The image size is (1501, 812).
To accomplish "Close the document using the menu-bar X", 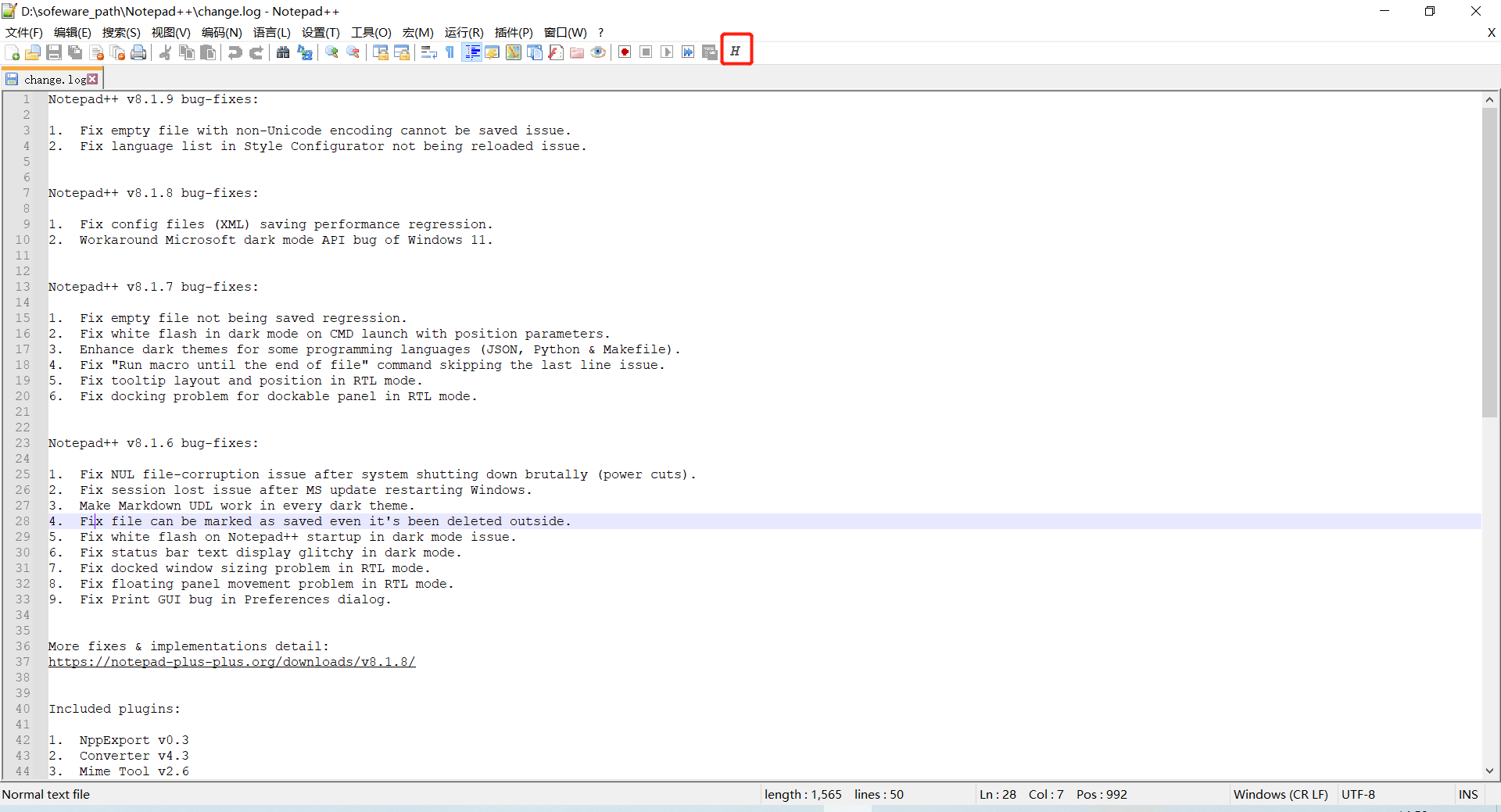I will coord(1491,32).
